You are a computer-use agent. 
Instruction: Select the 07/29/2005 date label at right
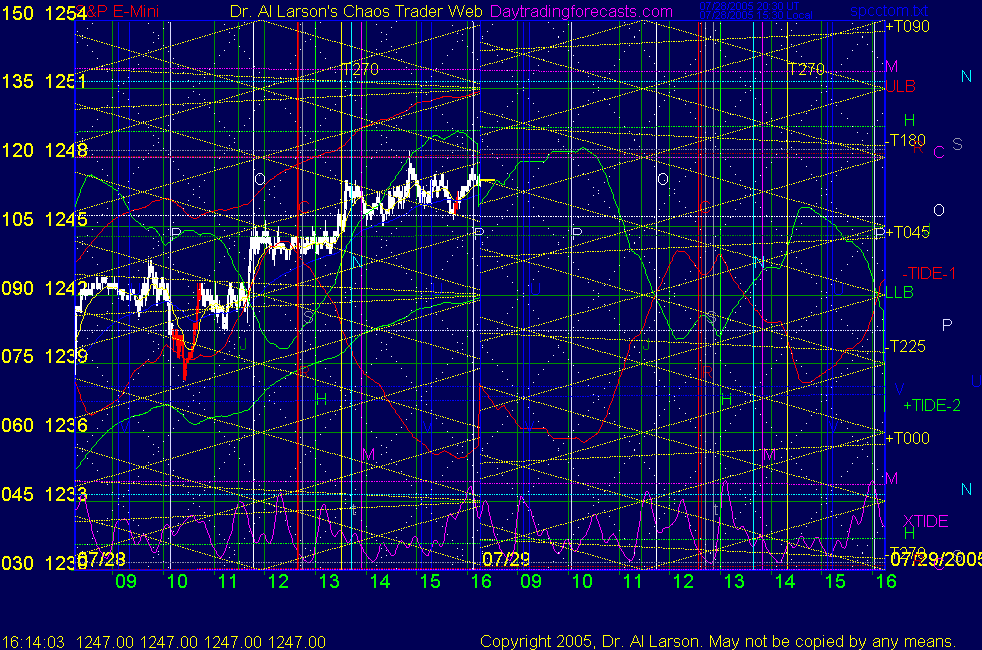click(x=936, y=559)
